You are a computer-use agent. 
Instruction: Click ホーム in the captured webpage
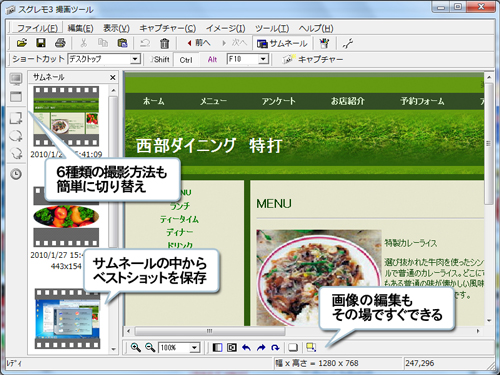154,101
